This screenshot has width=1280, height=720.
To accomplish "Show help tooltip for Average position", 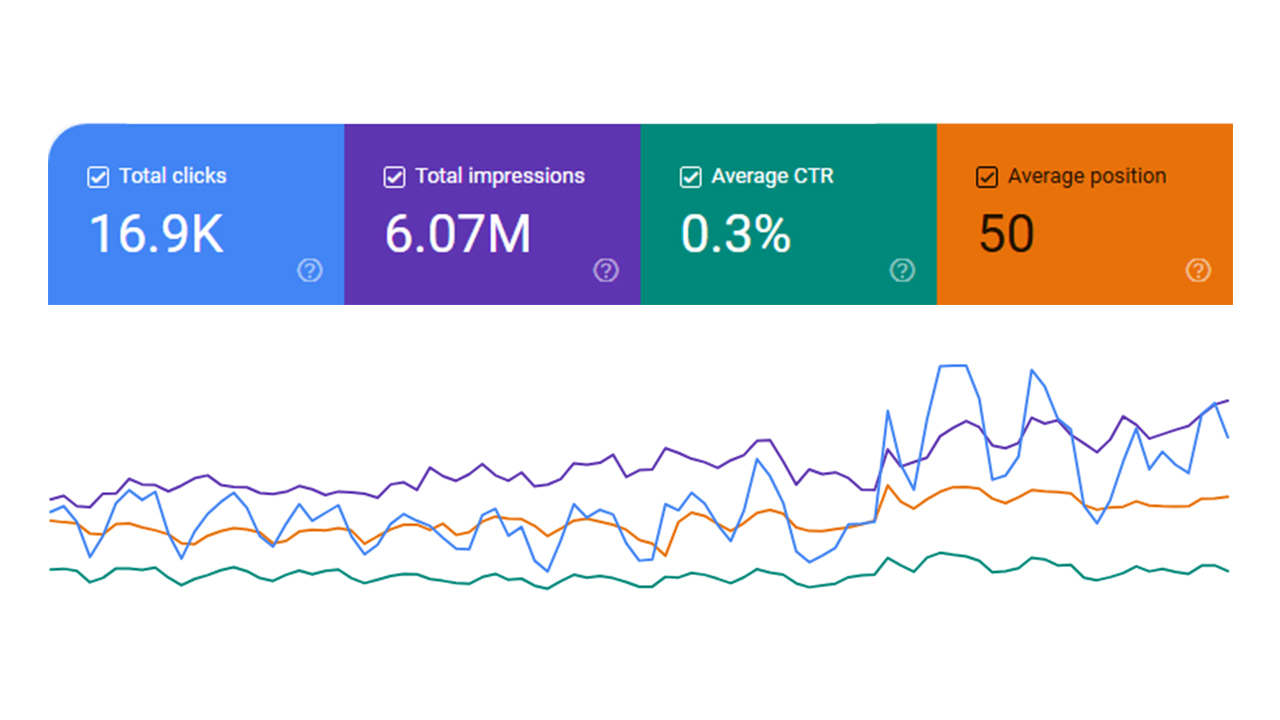I will pyautogui.click(x=1198, y=270).
